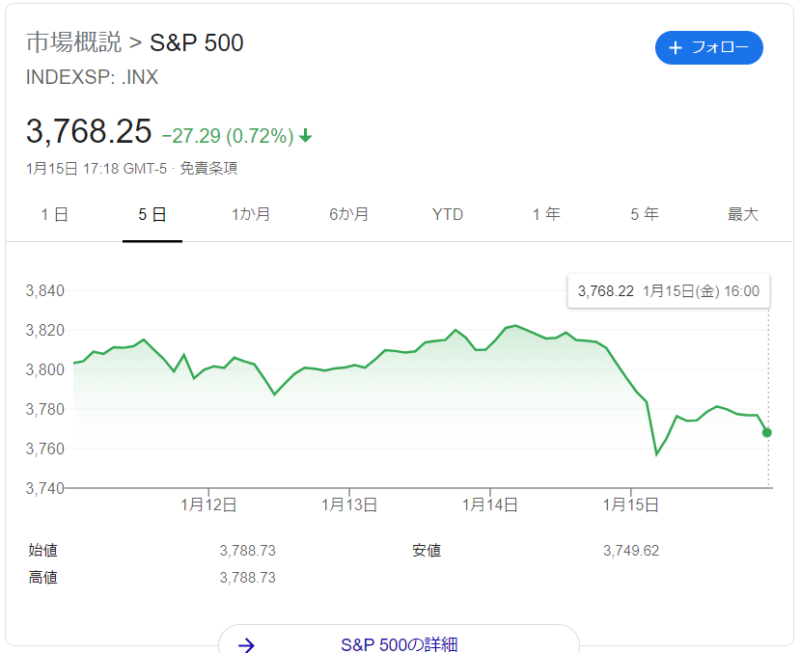Show the YTD chart range

pyautogui.click(x=448, y=214)
